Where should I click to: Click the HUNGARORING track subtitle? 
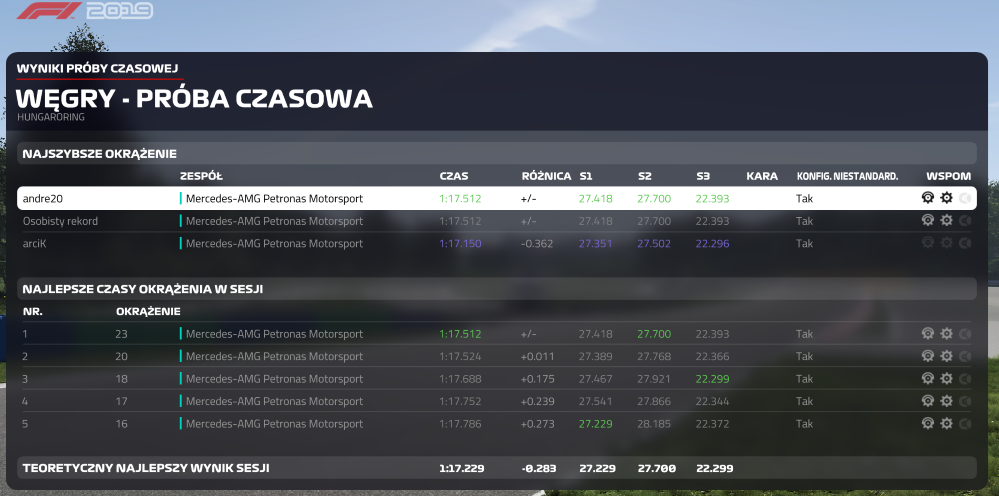pyautogui.click(x=51, y=117)
